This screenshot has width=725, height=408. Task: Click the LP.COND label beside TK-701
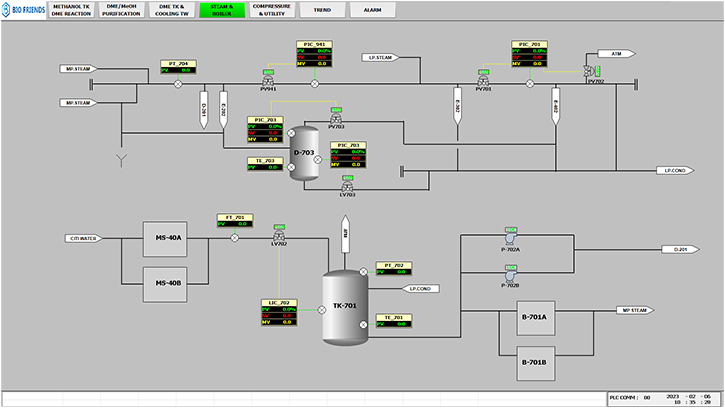[x=419, y=289]
